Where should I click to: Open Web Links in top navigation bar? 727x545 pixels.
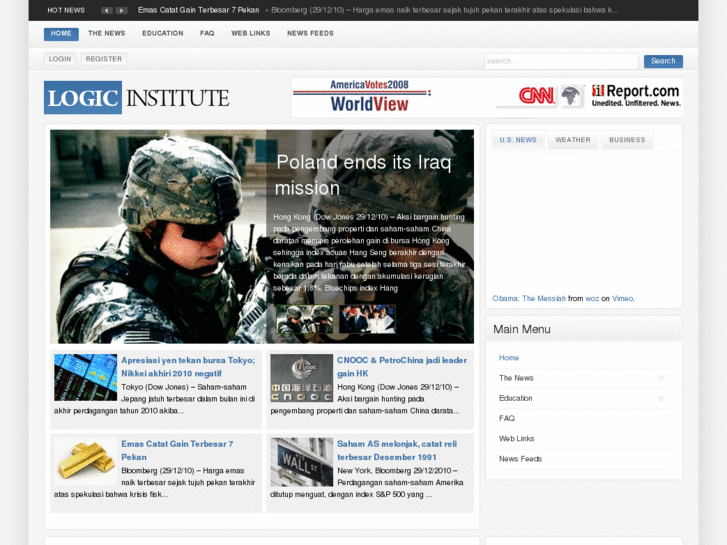point(251,33)
